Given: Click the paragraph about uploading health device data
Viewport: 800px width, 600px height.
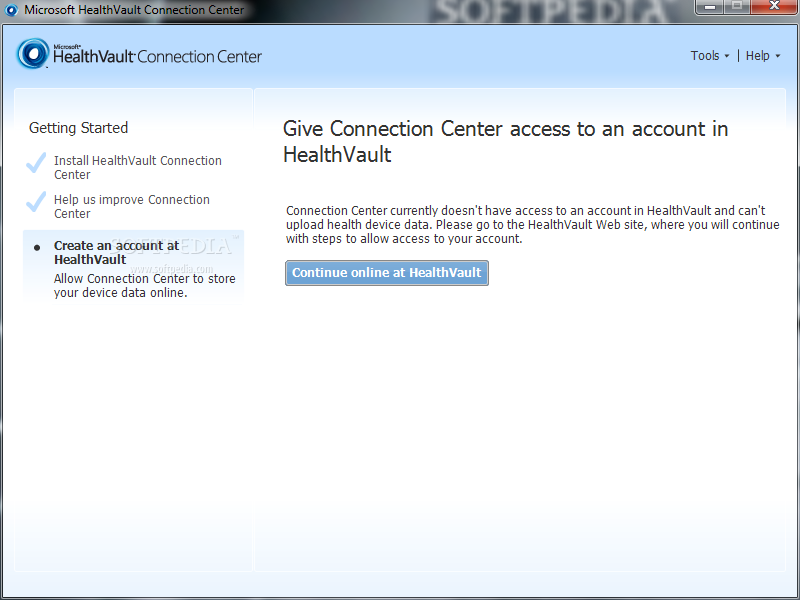Looking at the screenshot, I should point(532,224).
